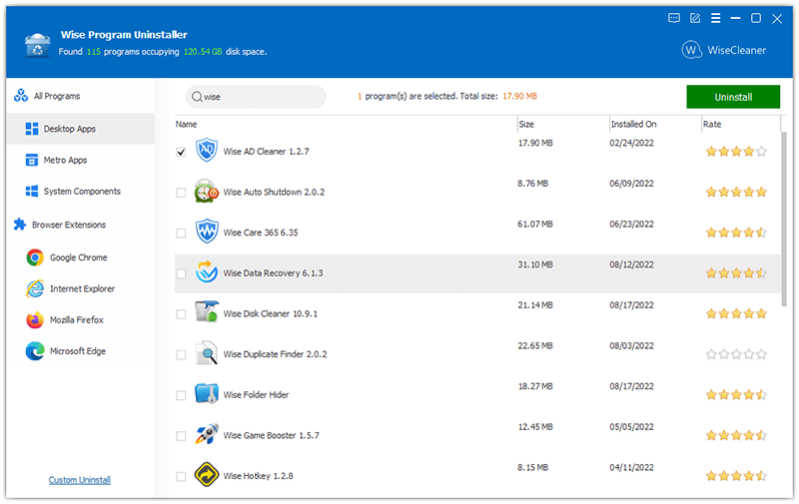Click the Wise Game Booster rocket icon
The image size is (799, 504).
207,434
